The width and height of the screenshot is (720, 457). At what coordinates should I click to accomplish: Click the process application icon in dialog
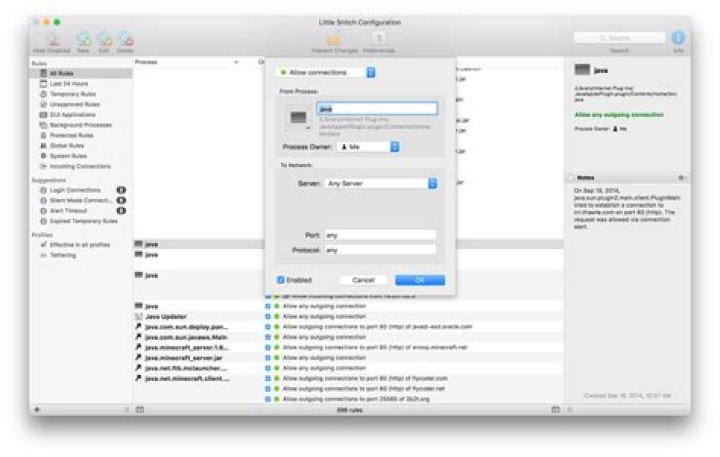coord(298,118)
